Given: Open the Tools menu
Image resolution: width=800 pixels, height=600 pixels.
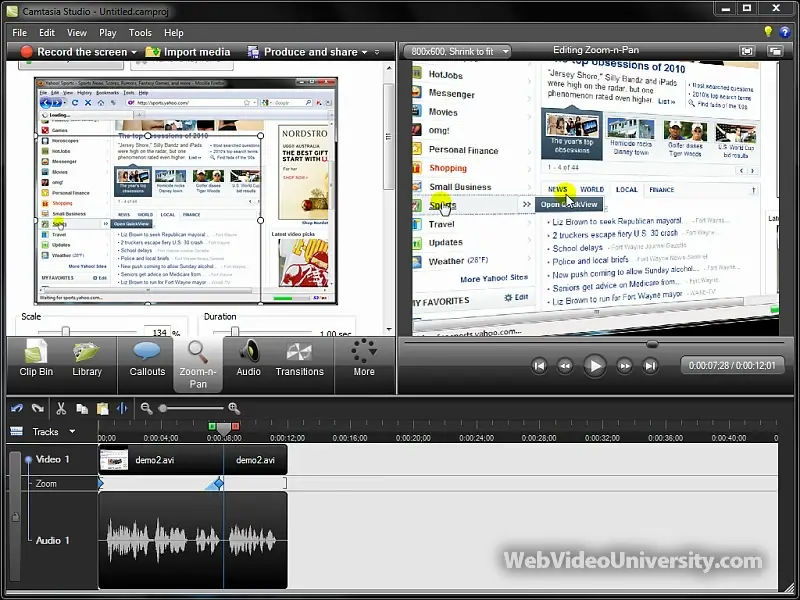Looking at the screenshot, I should [140, 33].
